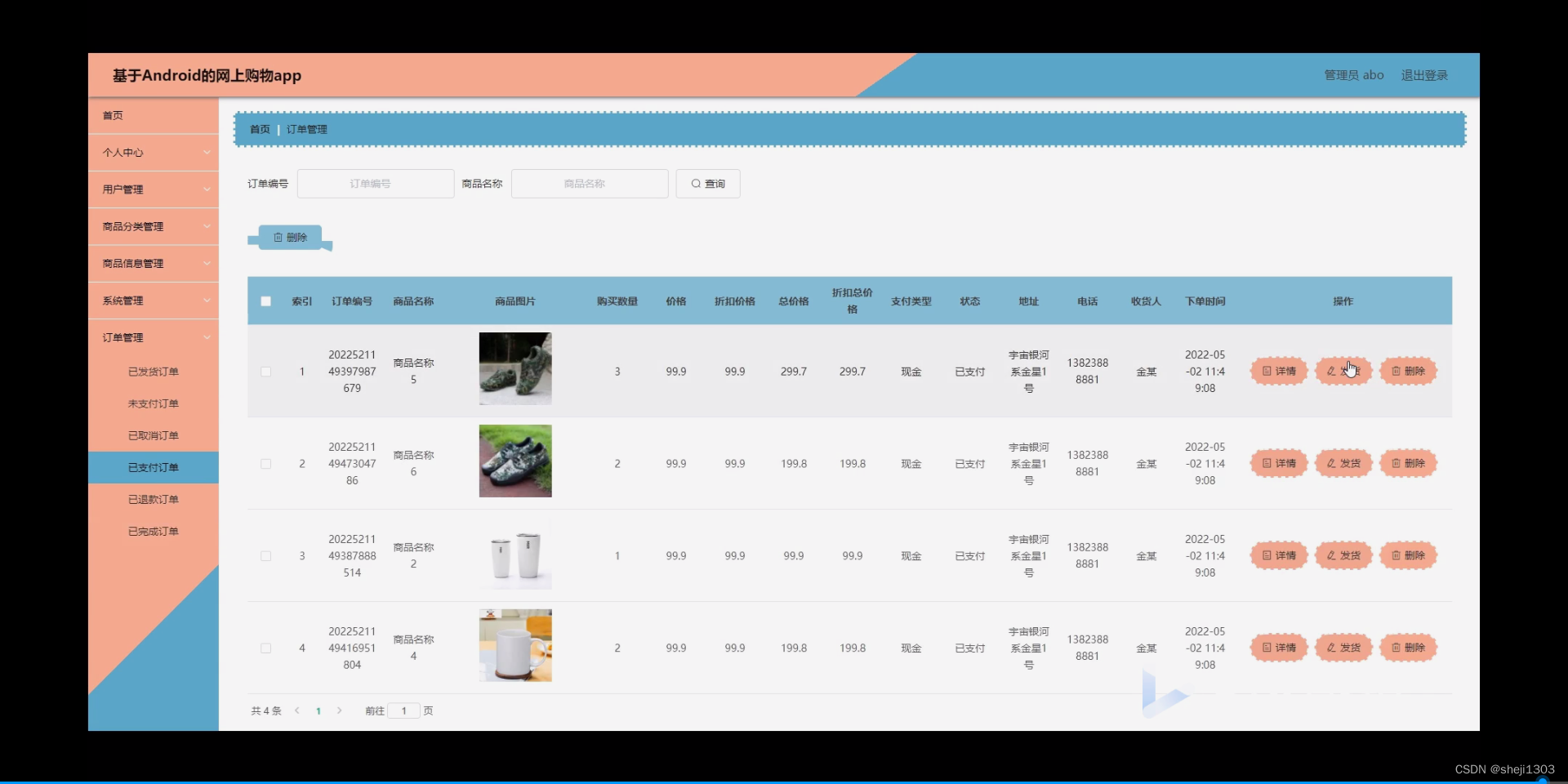Viewport: 1568px width, 784px height.
Task: Check the checkbox of order row 1
Action: (x=265, y=372)
